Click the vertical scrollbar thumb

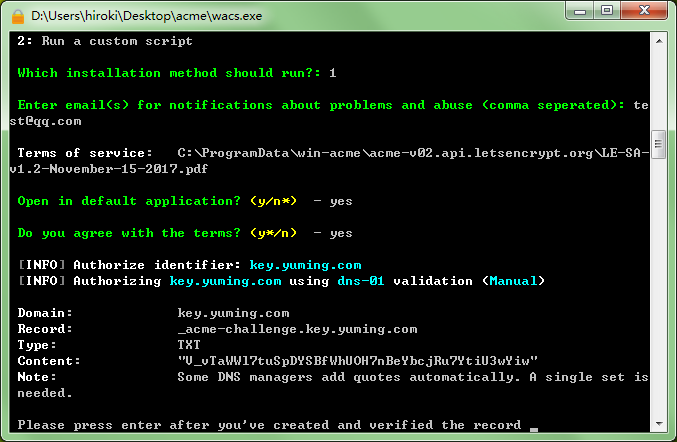pyautogui.click(x=660, y=144)
